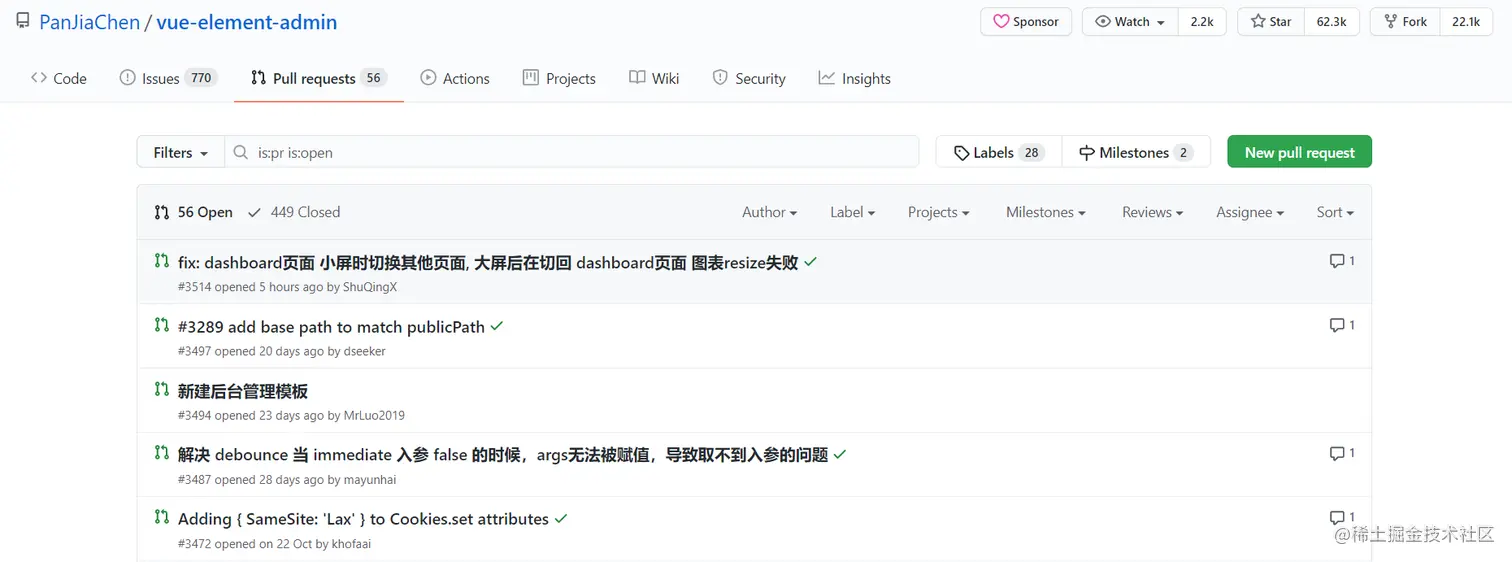1512x562 pixels.
Task: Expand the Projects filter dropdown
Action: coord(939,212)
